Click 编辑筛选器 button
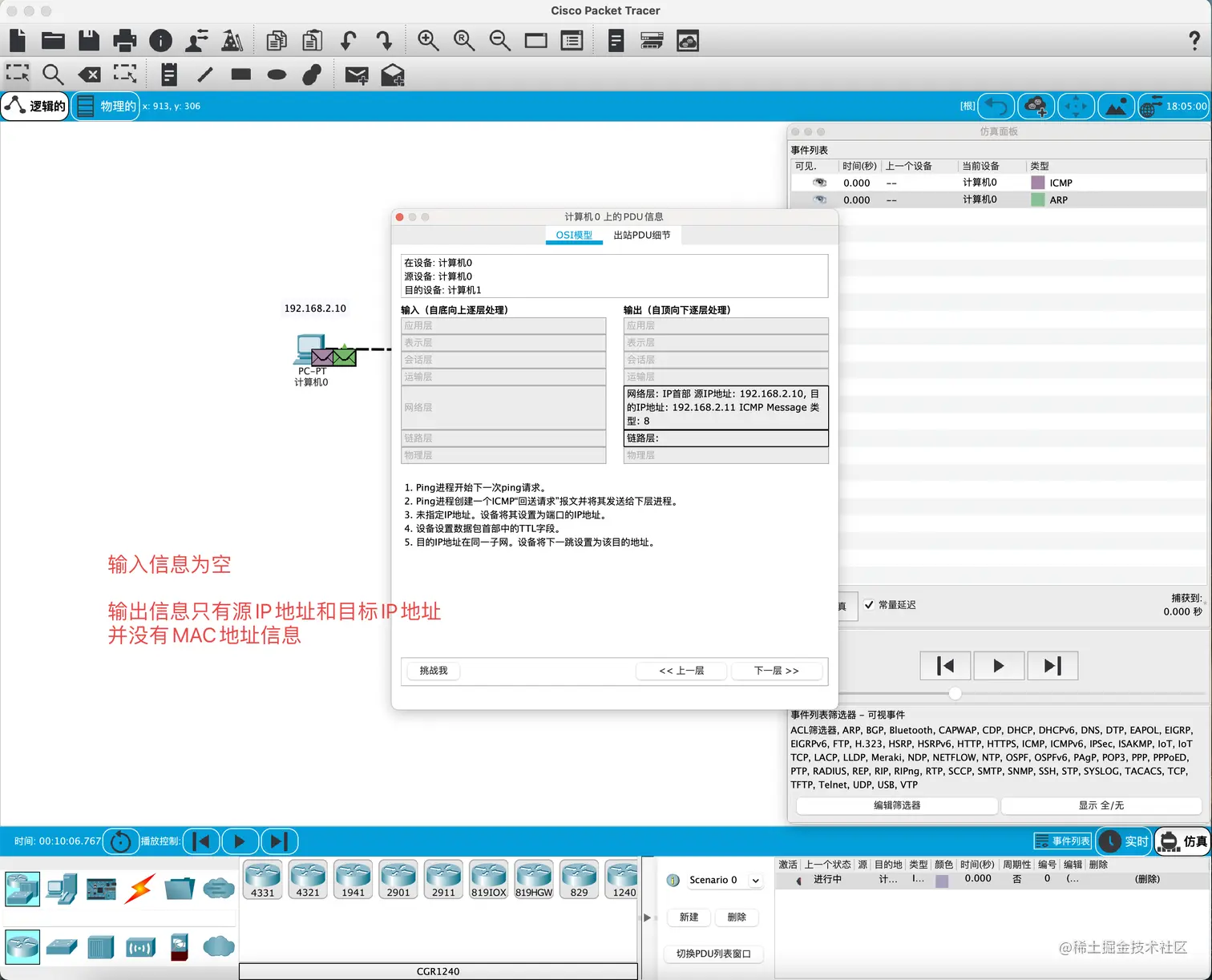This screenshot has height=980, width=1212. pyautogui.click(x=897, y=805)
